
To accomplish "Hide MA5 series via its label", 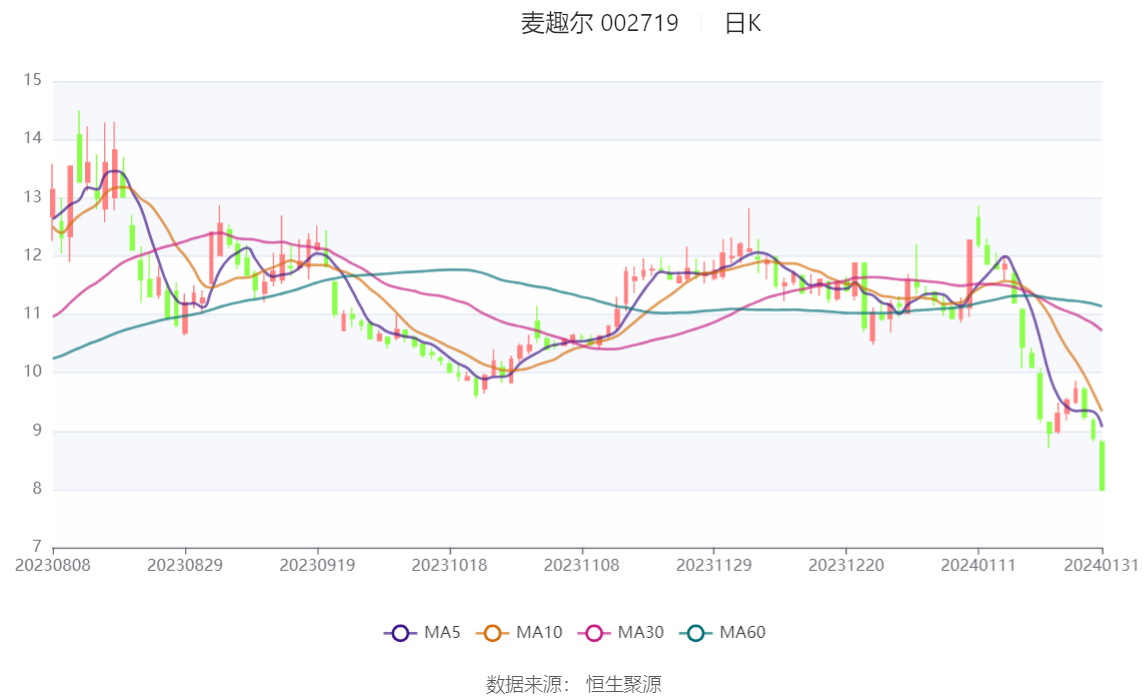I will click(x=442, y=632).
